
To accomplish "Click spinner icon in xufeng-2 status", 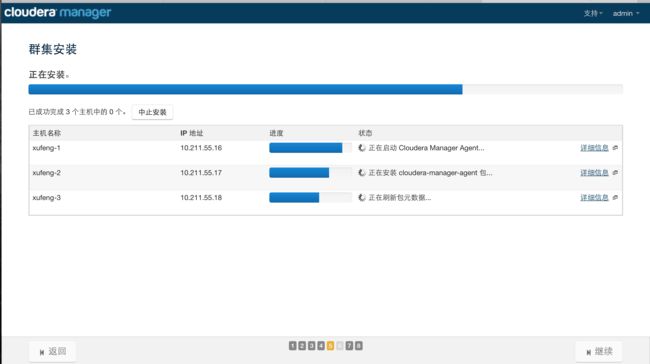I will [362, 172].
